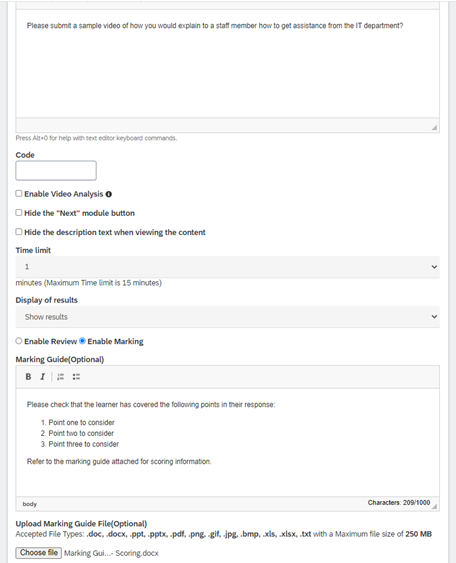Click the Marking Guide editor resize corner
This screenshot has height=563, width=456.
click(x=434, y=506)
